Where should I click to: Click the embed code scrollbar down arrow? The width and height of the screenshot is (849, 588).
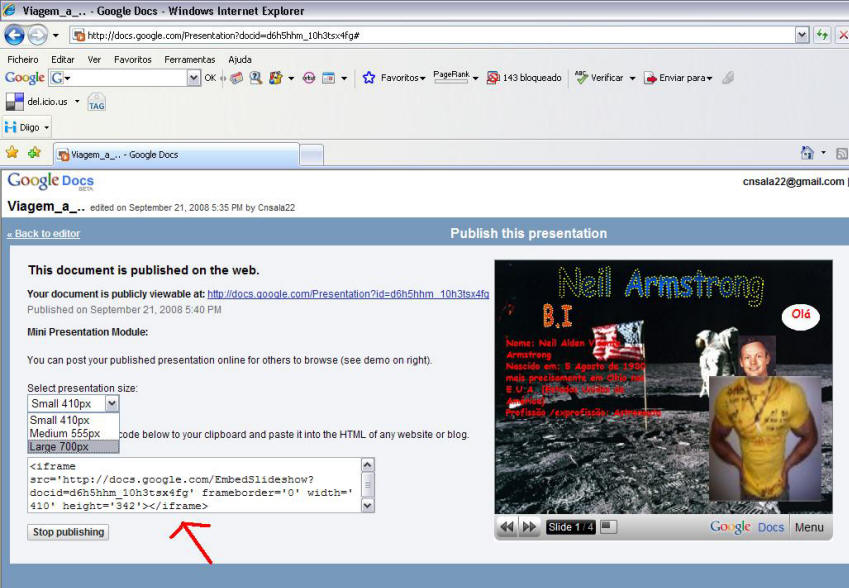pyautogui.click(x=368, y=506)
